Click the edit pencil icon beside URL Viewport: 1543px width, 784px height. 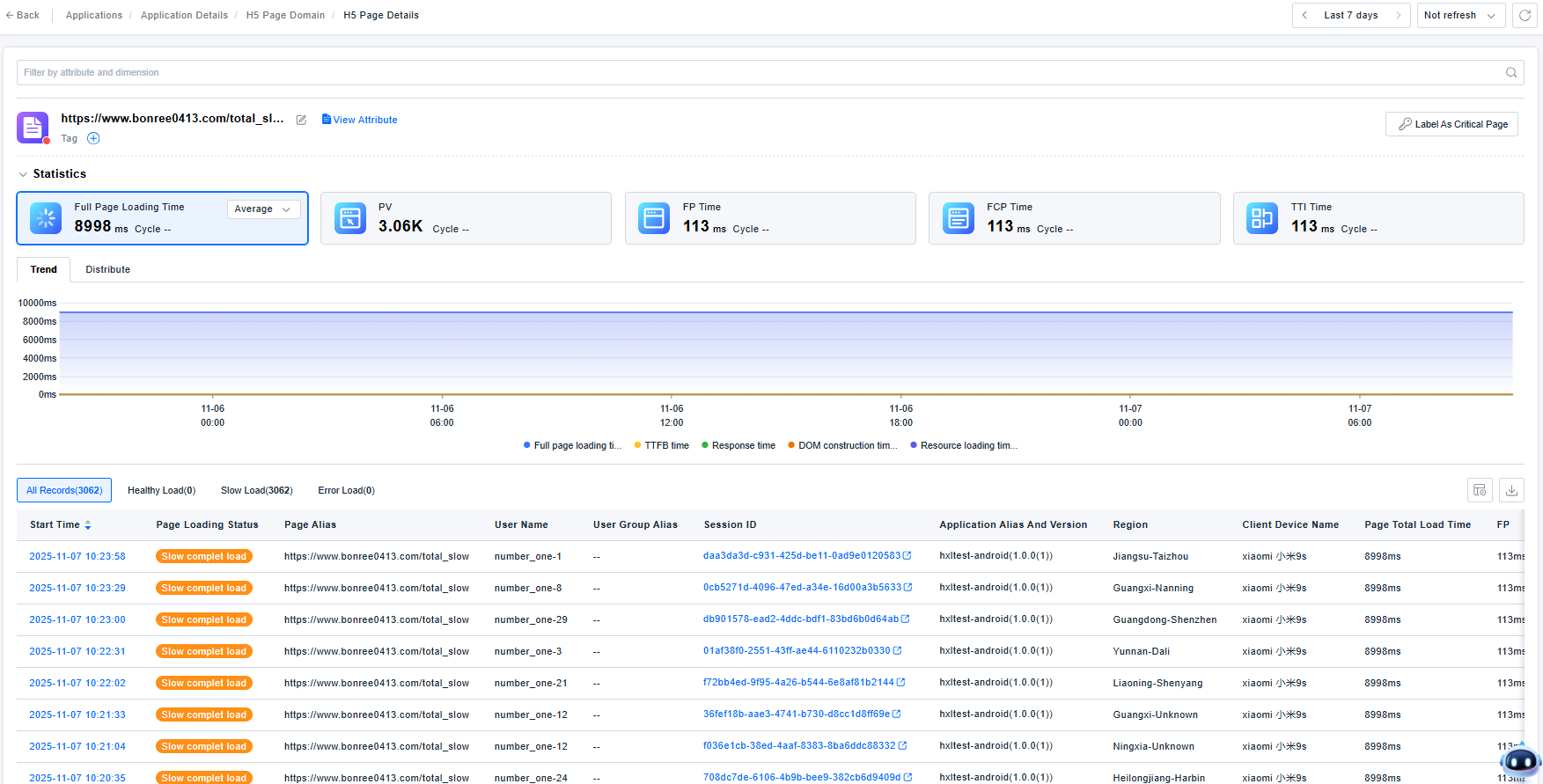pos(301,120)
